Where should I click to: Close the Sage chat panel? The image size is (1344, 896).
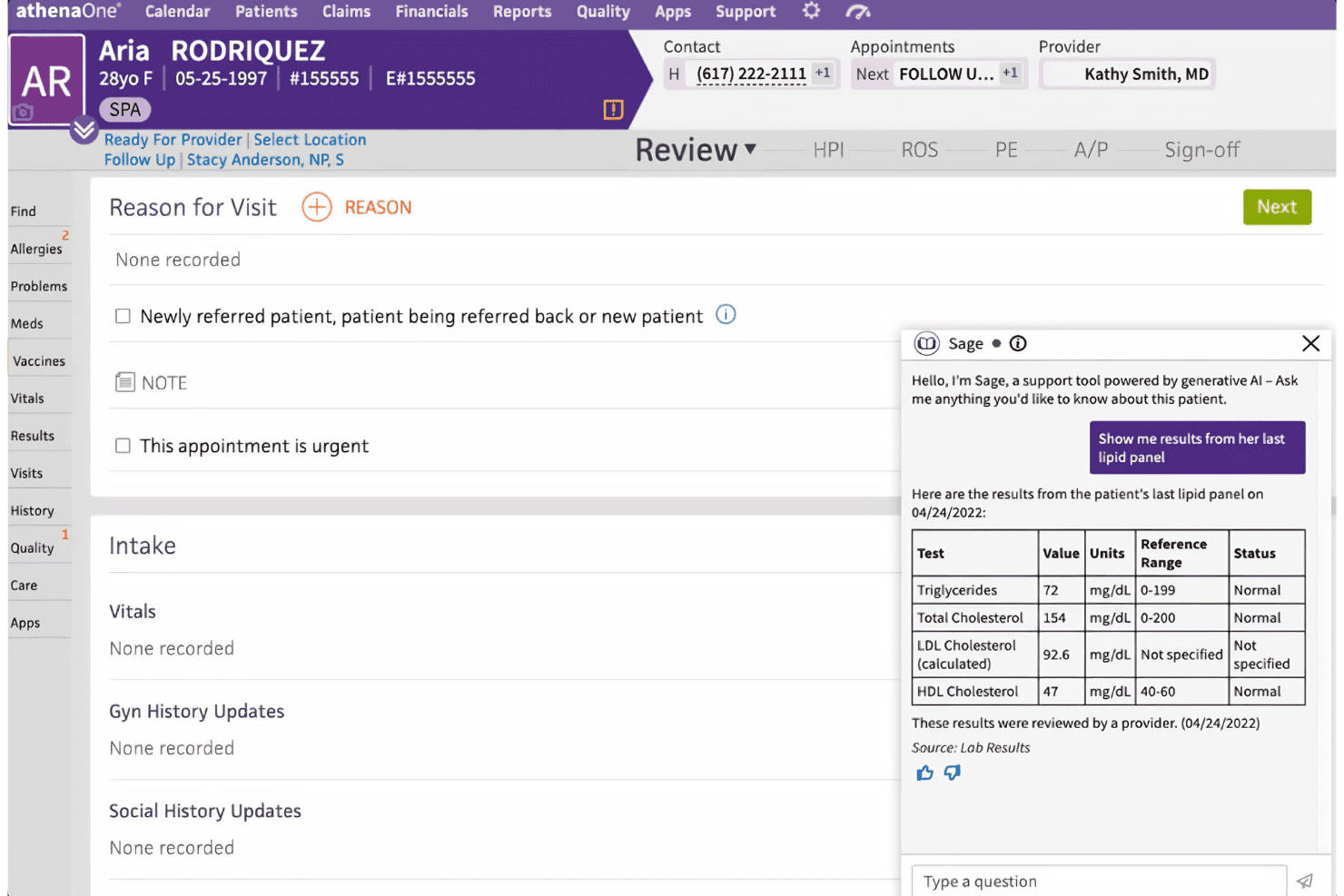(x=1310, y=343)
